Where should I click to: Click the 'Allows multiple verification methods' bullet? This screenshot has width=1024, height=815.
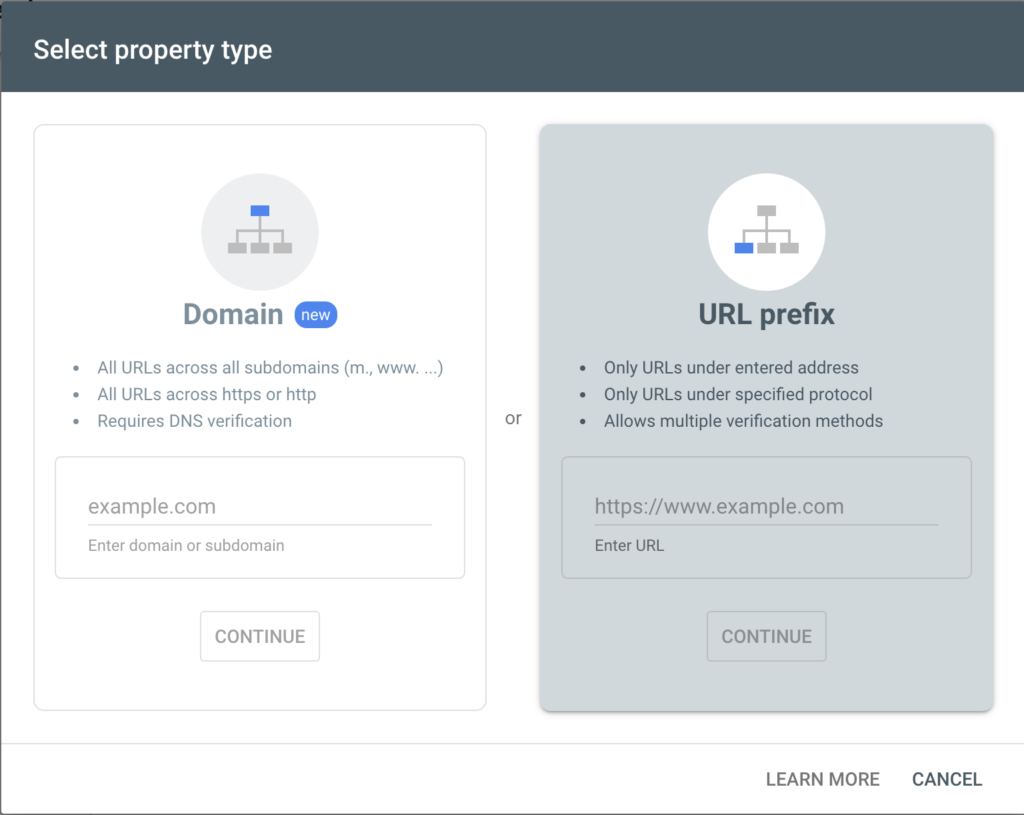click(x=744, y=421)
